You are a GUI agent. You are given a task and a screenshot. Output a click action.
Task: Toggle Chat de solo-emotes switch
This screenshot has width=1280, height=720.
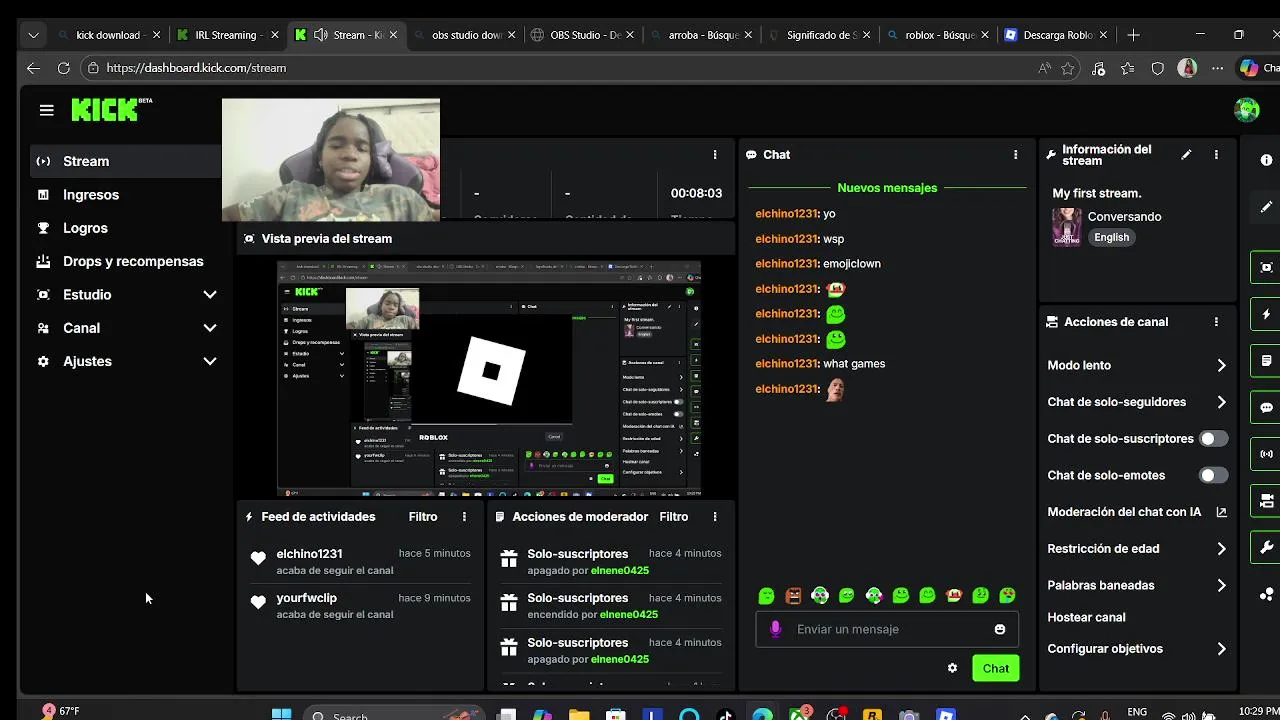coord(1213,475)
